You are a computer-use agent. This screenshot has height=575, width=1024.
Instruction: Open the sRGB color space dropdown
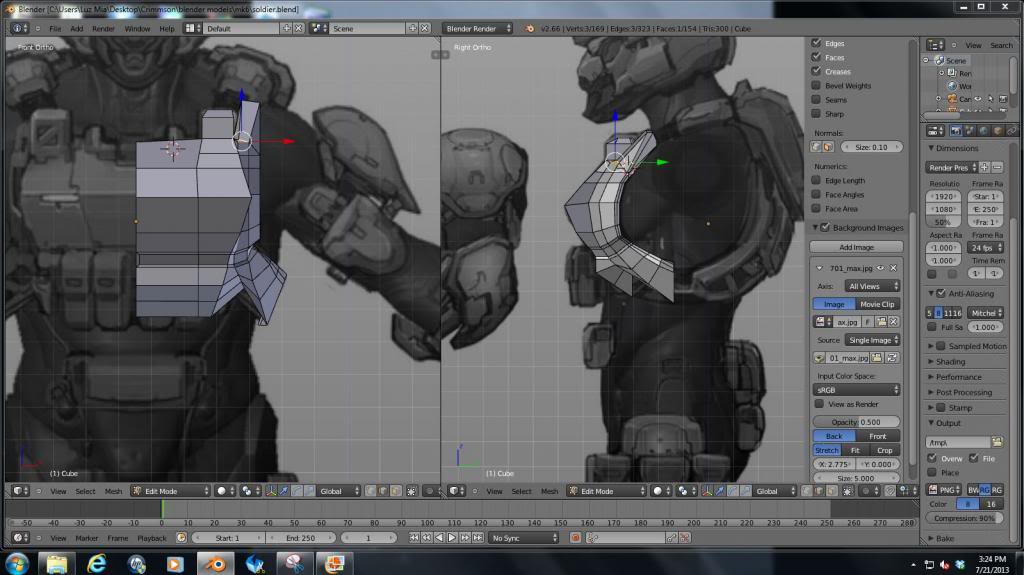[857, 389]
